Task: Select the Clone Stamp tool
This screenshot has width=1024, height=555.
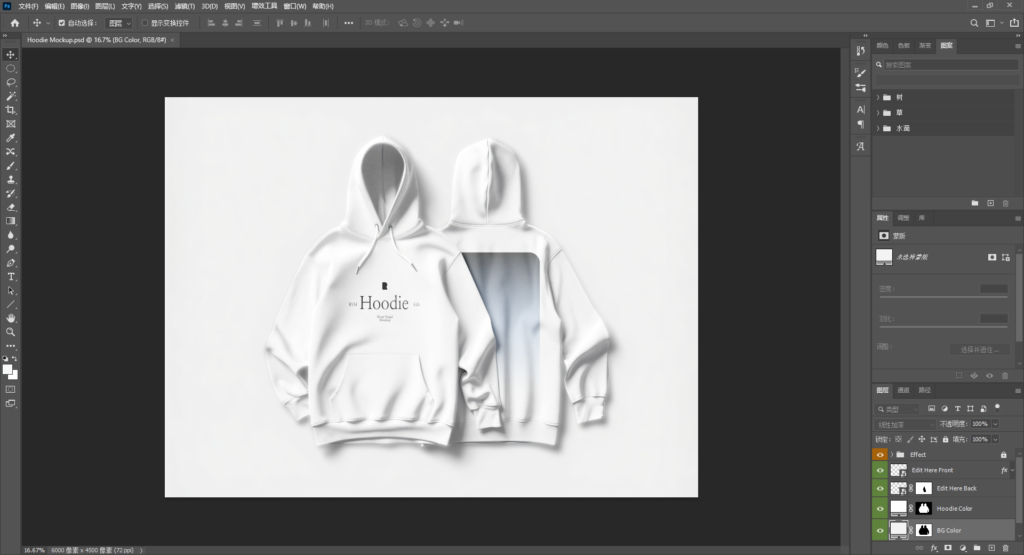Action: [x=10, y=180]
